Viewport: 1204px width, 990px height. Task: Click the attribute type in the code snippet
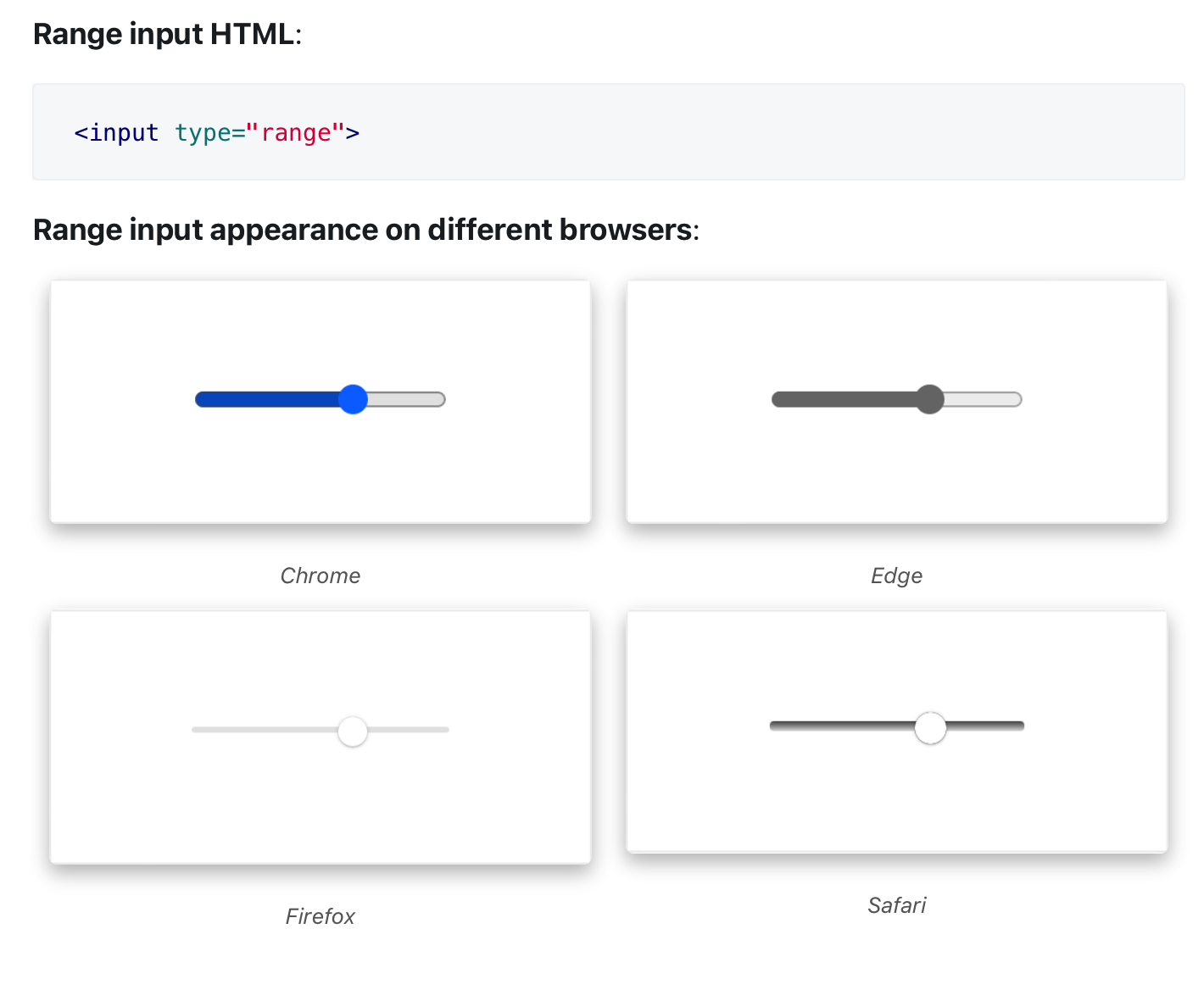203,132
